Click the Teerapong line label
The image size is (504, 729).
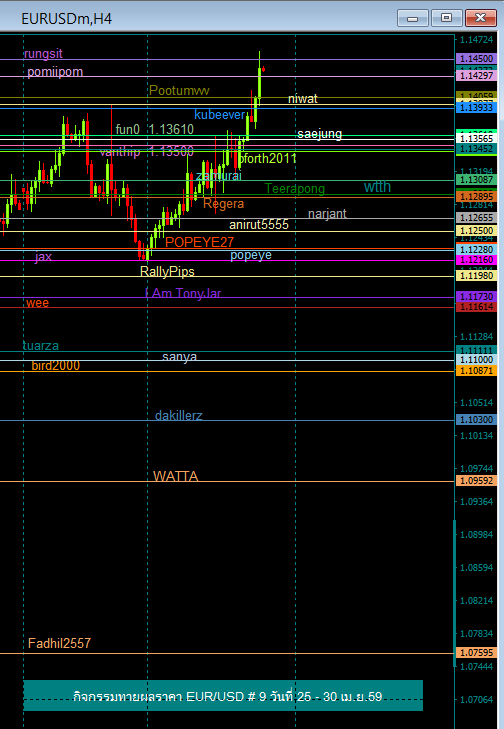coord(295,188)
